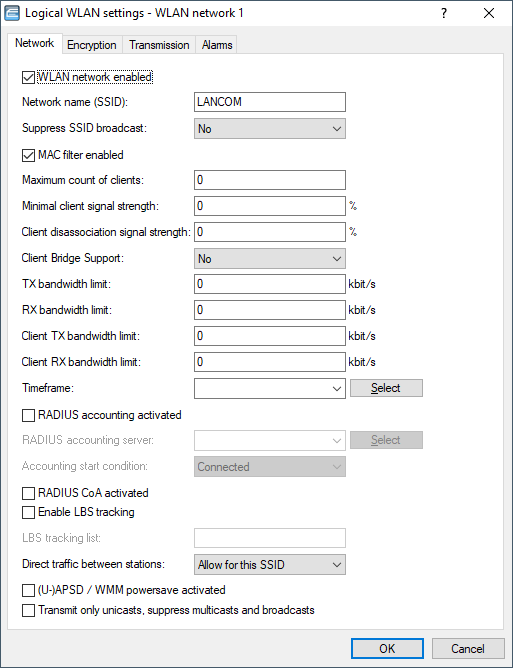Open the Encryption tab
513x668 pixels.
pyautogui.click(x=92, y=45)
